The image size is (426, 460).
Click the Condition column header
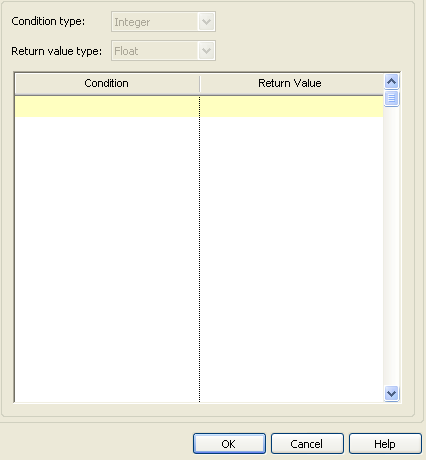tap(107, 83)
